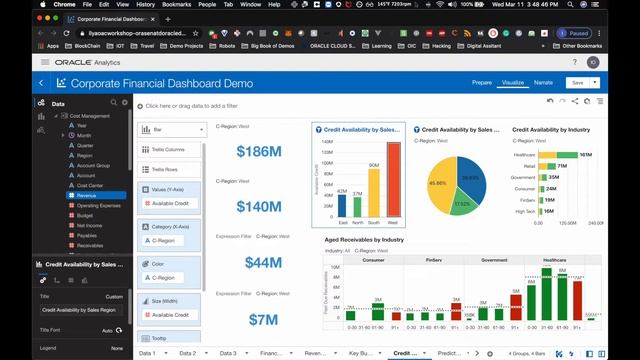Open the user profile avatar
Screen dimensions: 640x360
point(593,62)
